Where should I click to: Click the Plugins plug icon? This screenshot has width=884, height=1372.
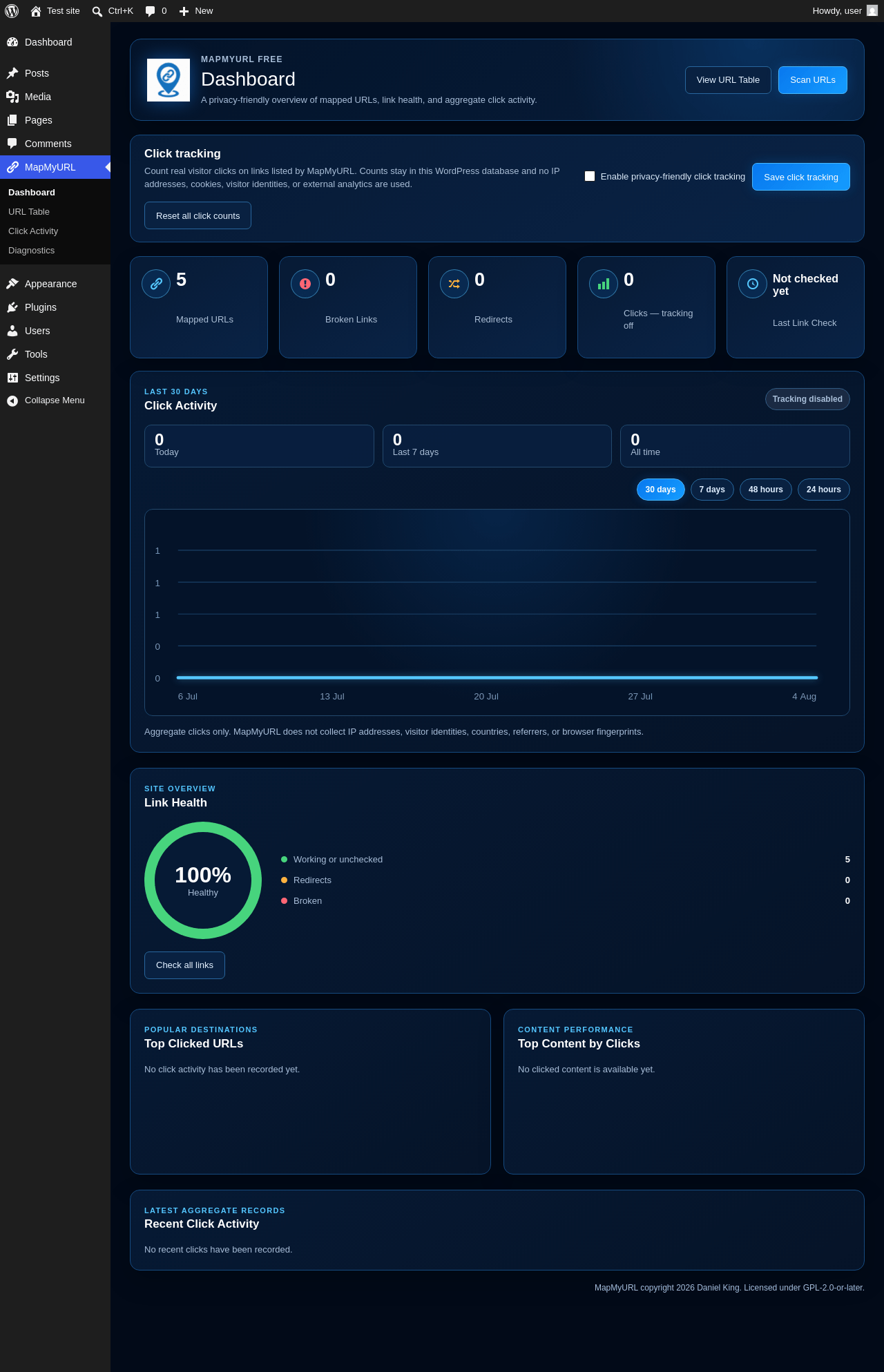(x=12, y=307)
